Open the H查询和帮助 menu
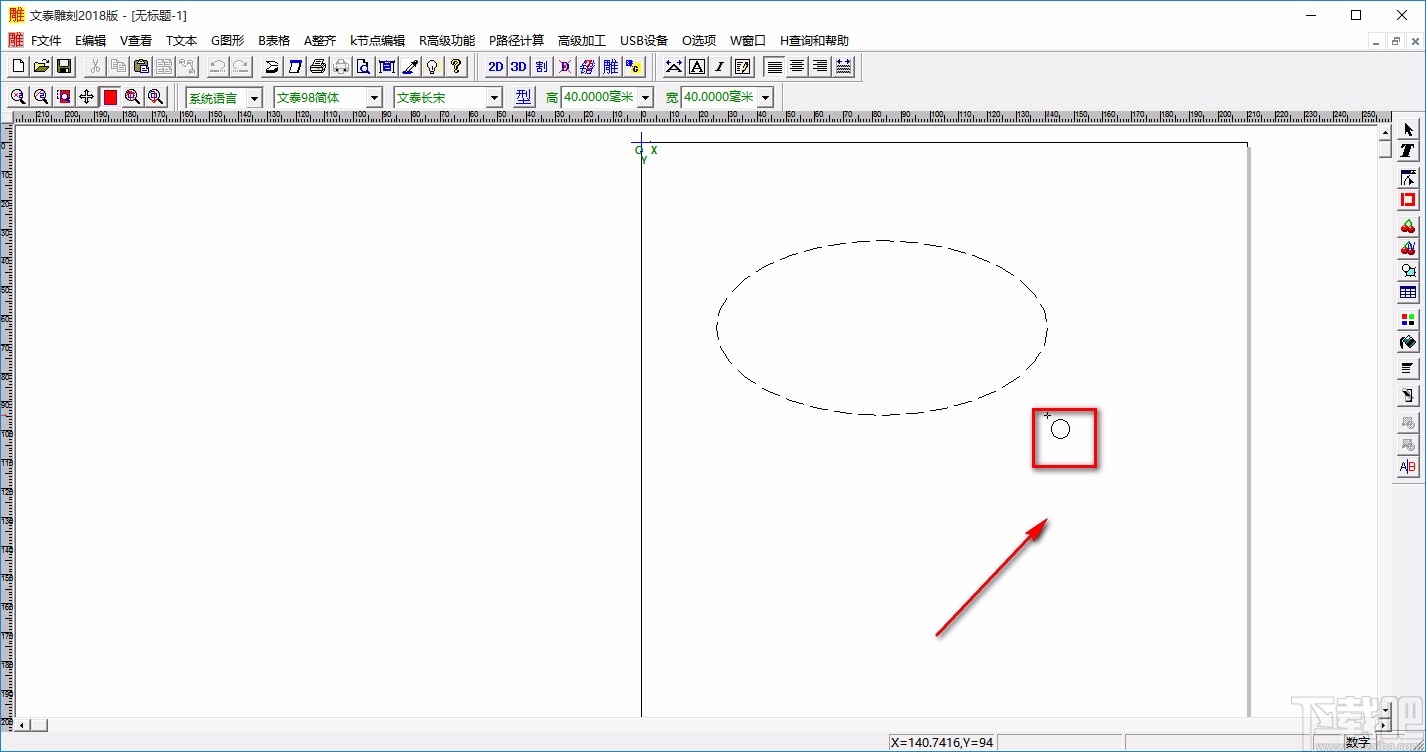 pyautogui.click(x=814, y=41)
